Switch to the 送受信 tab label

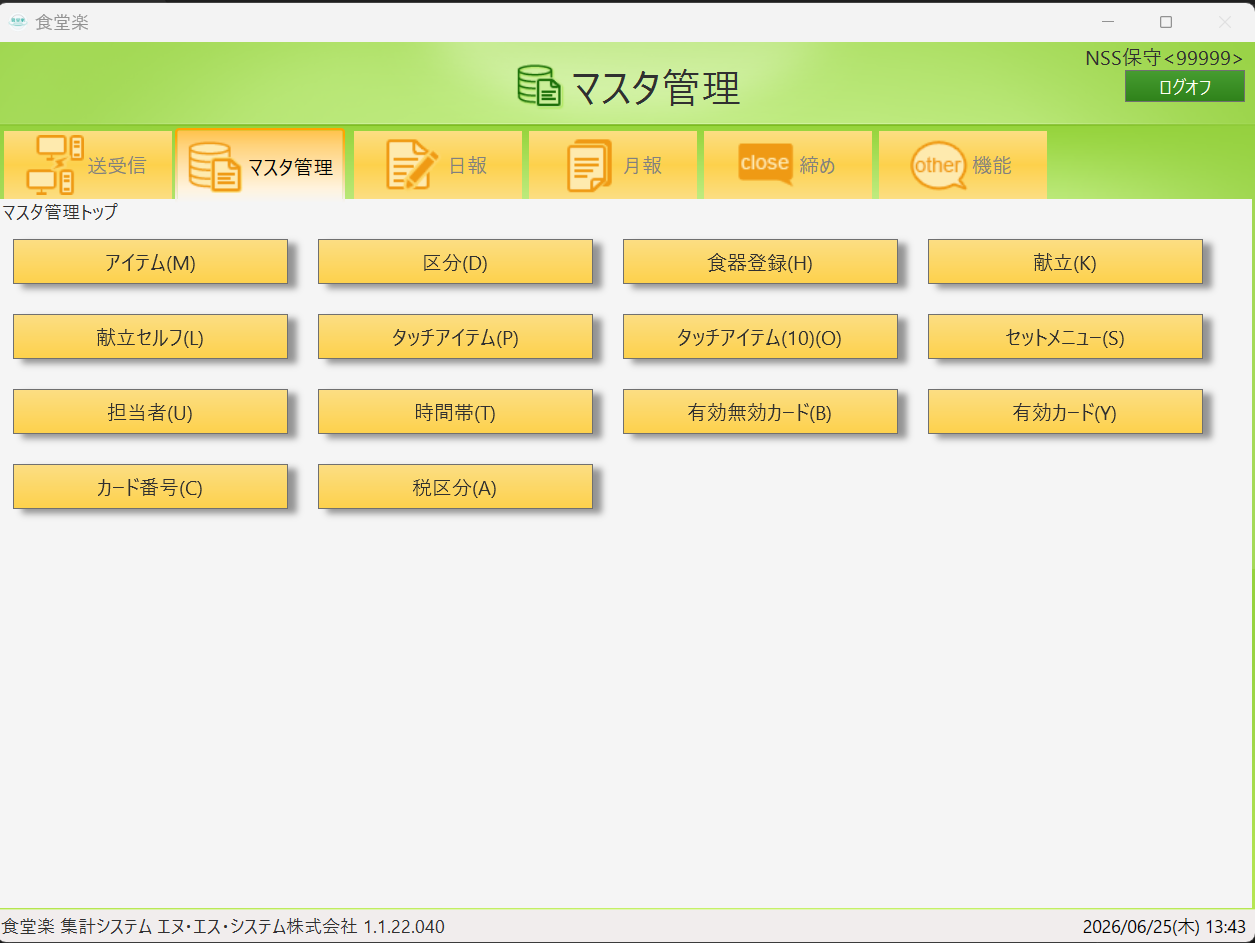point(116,166)
